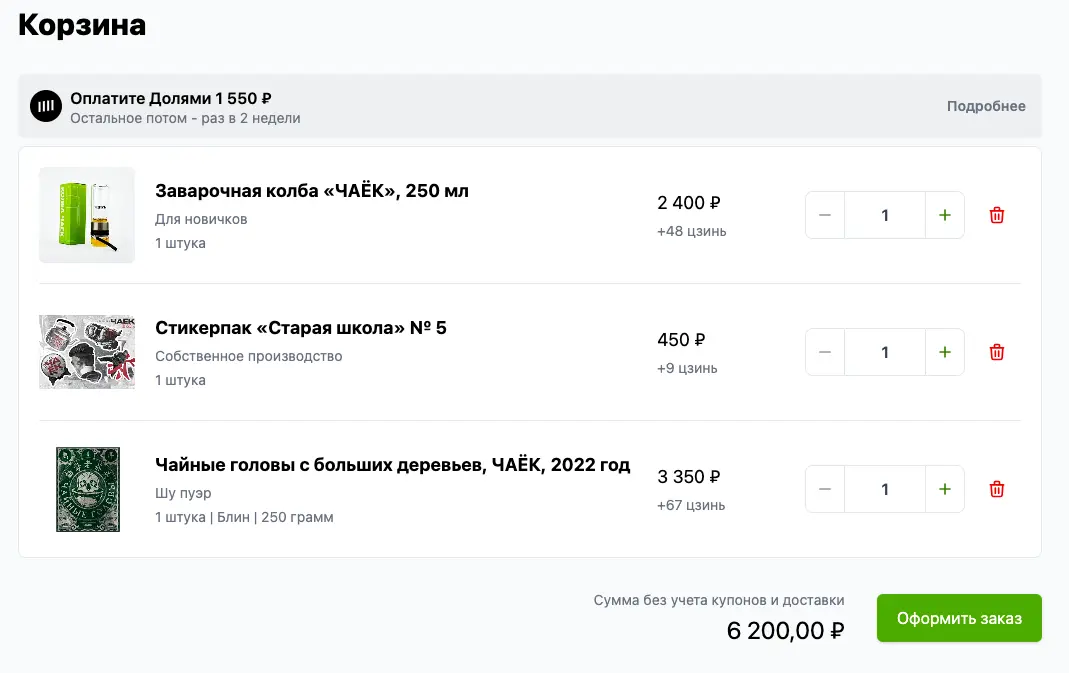The image size is (1069, 673).
Task: Decrease Заварочная колба quantity by one
Action: pos(824,214)
